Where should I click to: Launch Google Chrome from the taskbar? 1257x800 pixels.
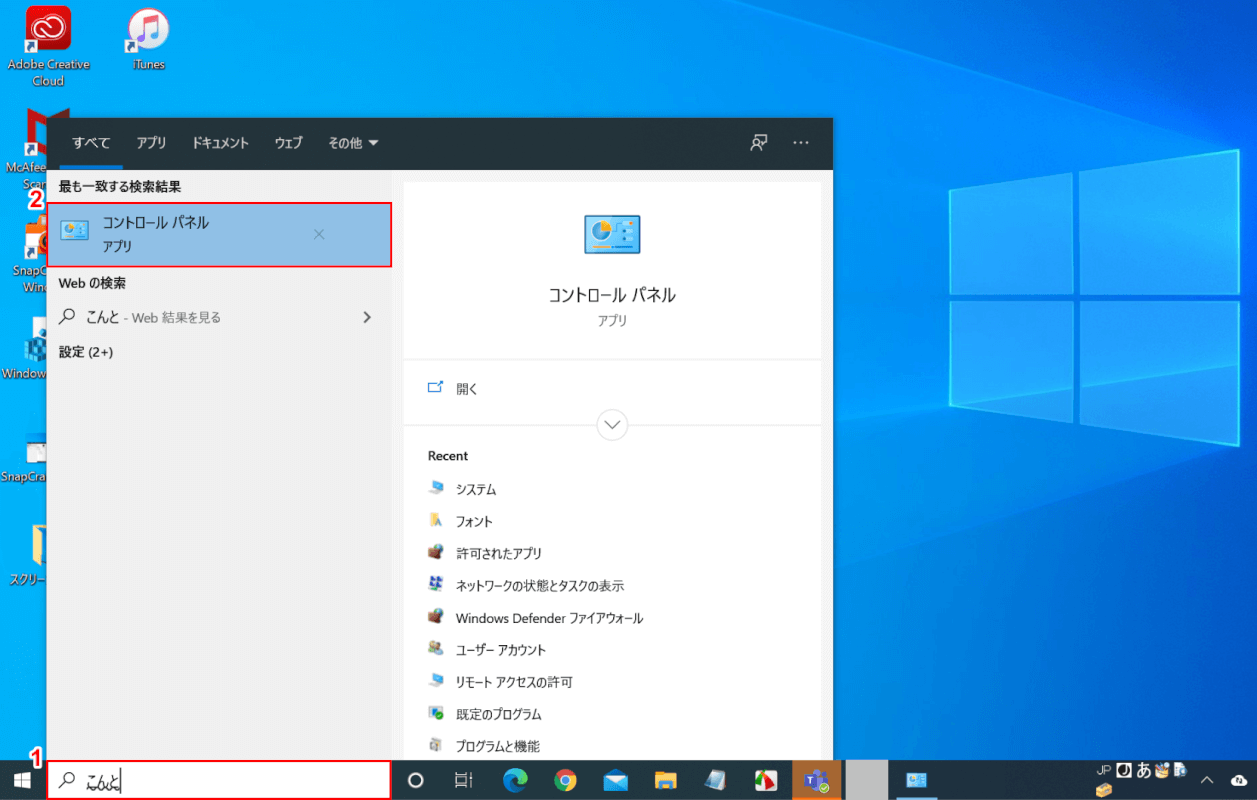tap(566, 780)
